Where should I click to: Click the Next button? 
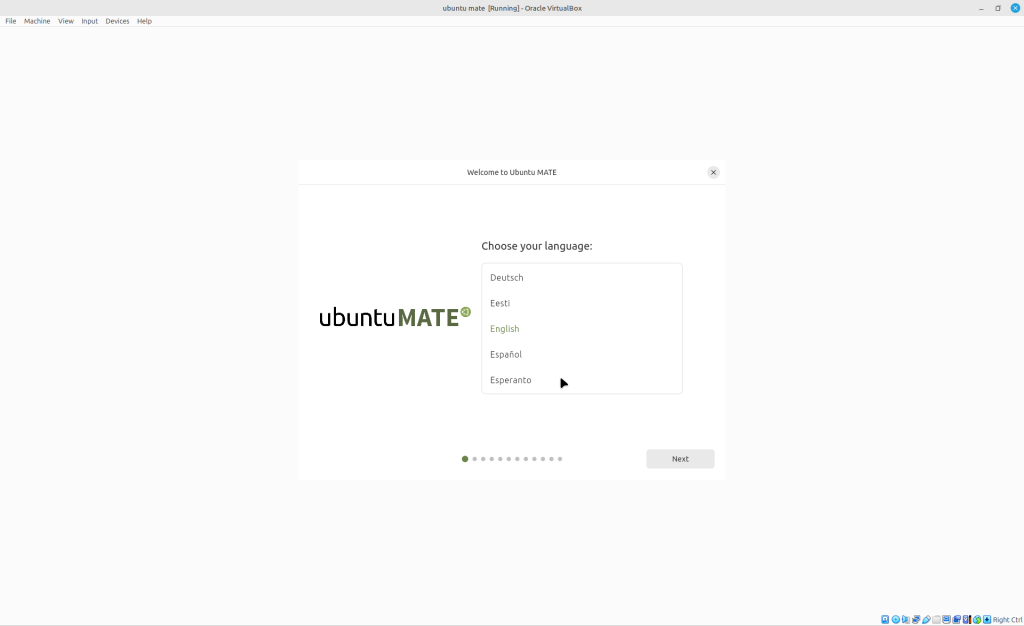tap(680, 459)
